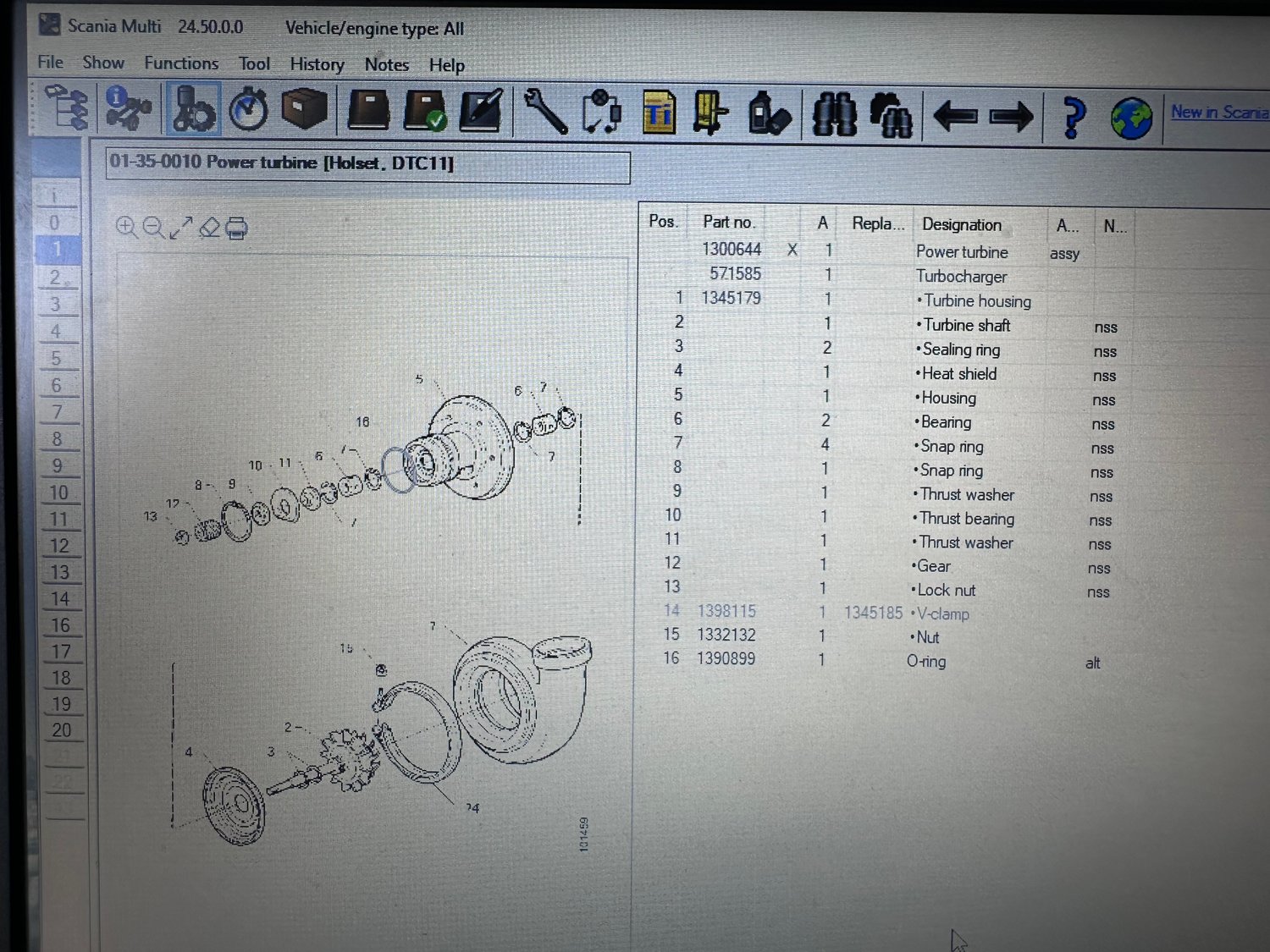The image size is (1270, 952).
Task: Open the Tool menu
Action: click(x=254, y=63)
